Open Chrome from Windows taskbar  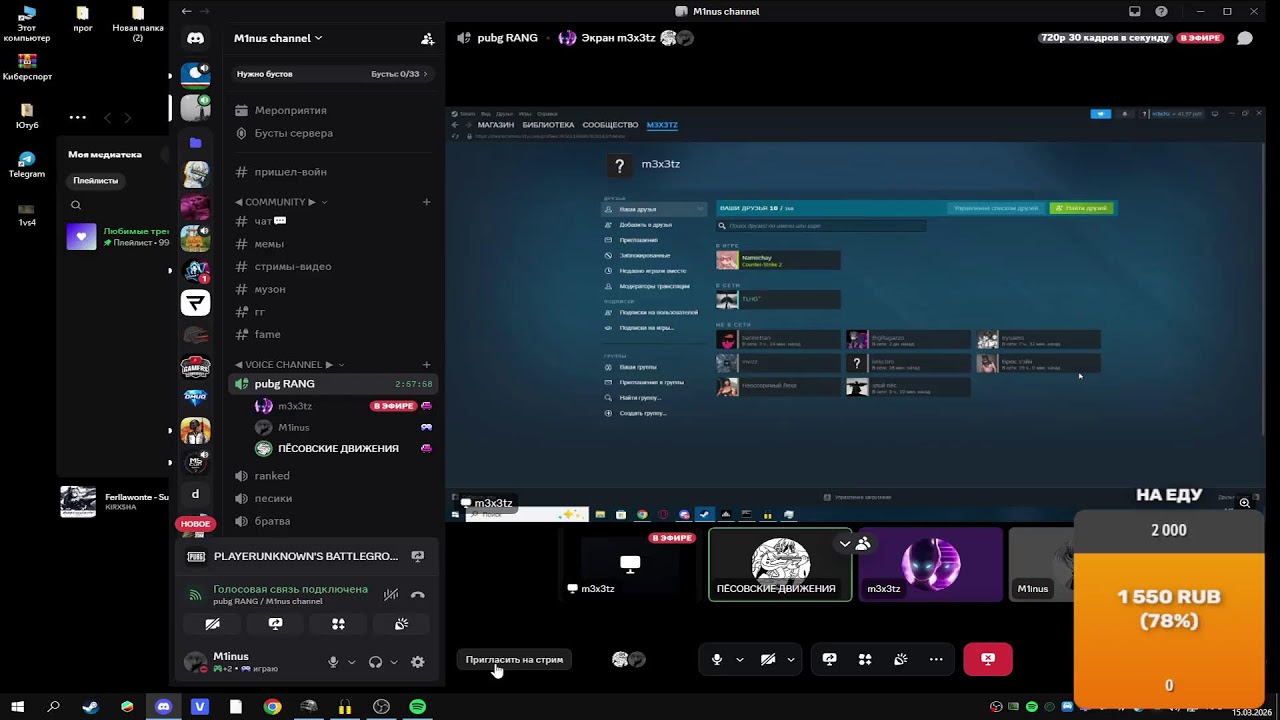click(x=272, y=707)
